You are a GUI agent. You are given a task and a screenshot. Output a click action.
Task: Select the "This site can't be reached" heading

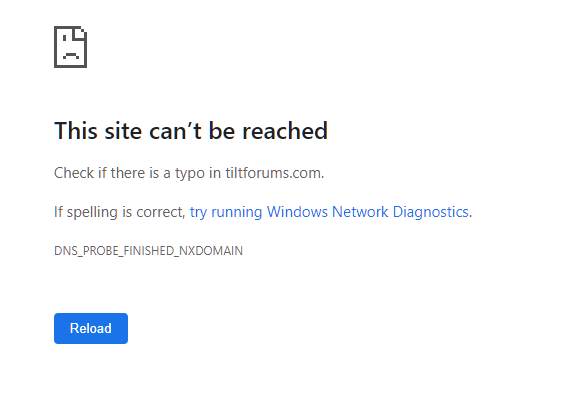(191, 130)
